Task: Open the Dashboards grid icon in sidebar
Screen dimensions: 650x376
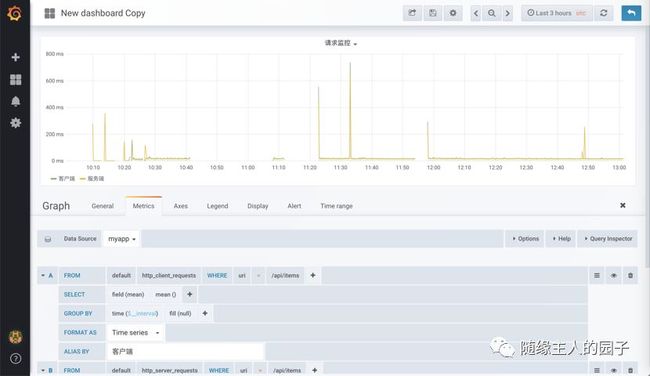Action: 15,80
